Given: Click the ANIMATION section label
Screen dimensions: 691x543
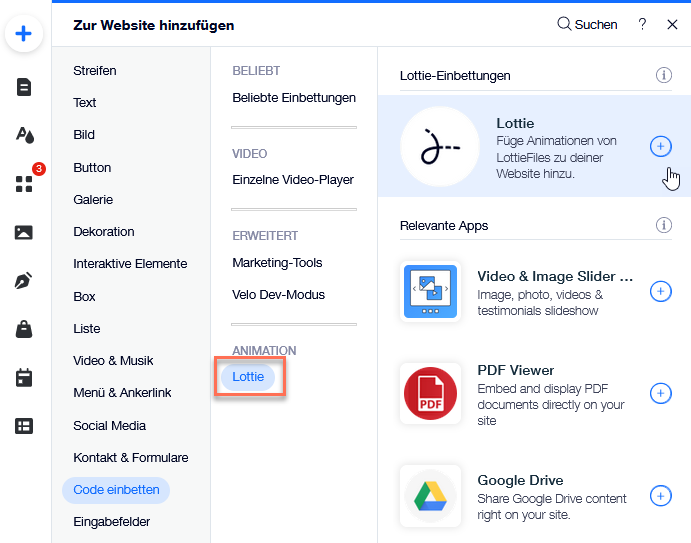Looking at the screenshot, I should [264, 350].
